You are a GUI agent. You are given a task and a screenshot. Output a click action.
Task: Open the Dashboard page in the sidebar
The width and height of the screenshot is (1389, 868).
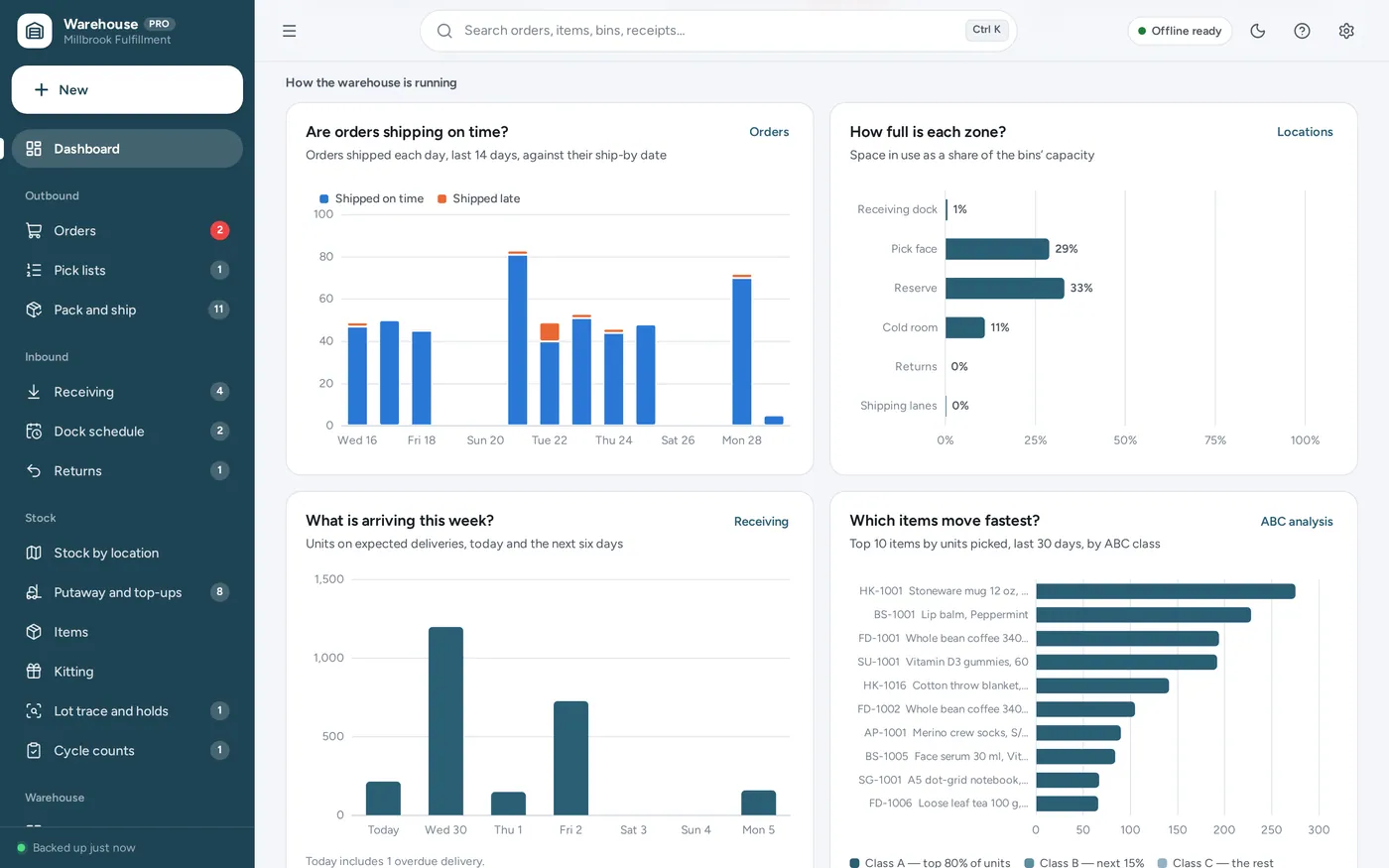click(127, 149)
